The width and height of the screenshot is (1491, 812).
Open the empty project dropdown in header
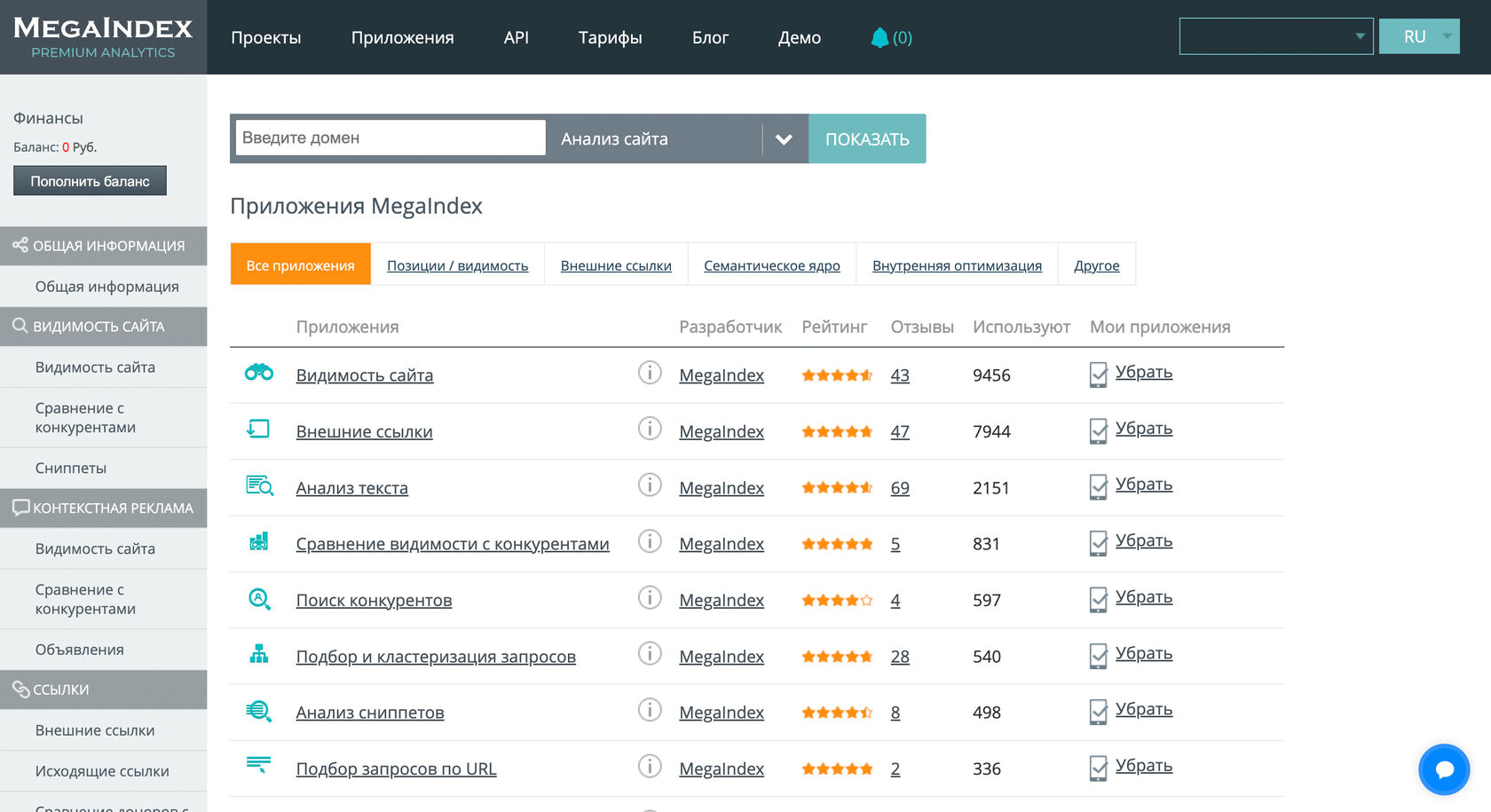(1275, 36)
